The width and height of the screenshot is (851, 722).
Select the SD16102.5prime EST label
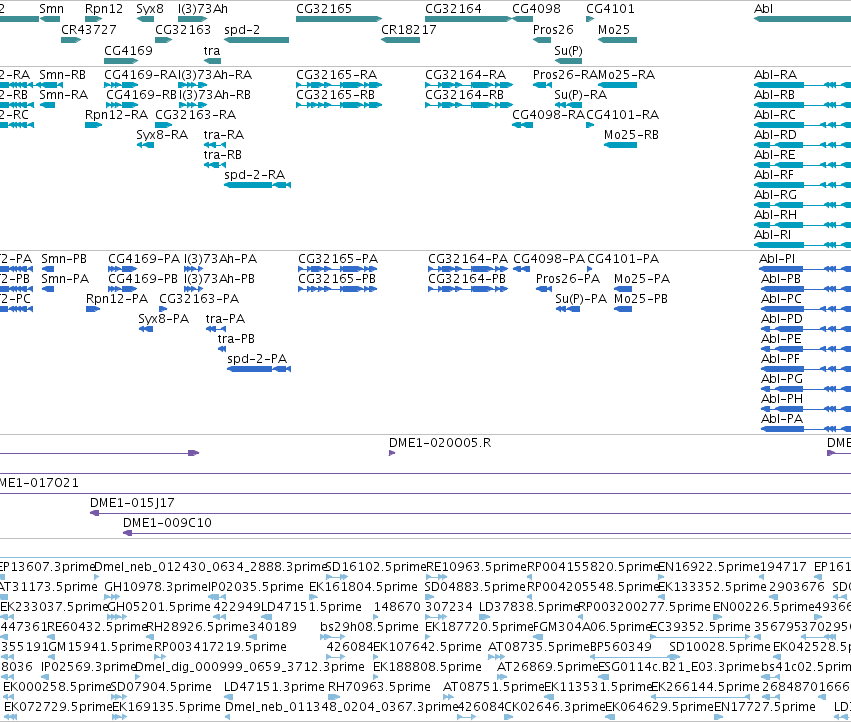pos(375,567)
